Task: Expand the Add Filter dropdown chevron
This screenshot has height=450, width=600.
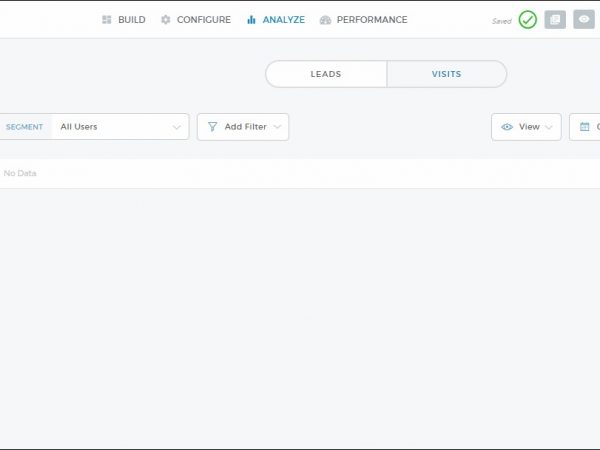Action: [277, 127]
